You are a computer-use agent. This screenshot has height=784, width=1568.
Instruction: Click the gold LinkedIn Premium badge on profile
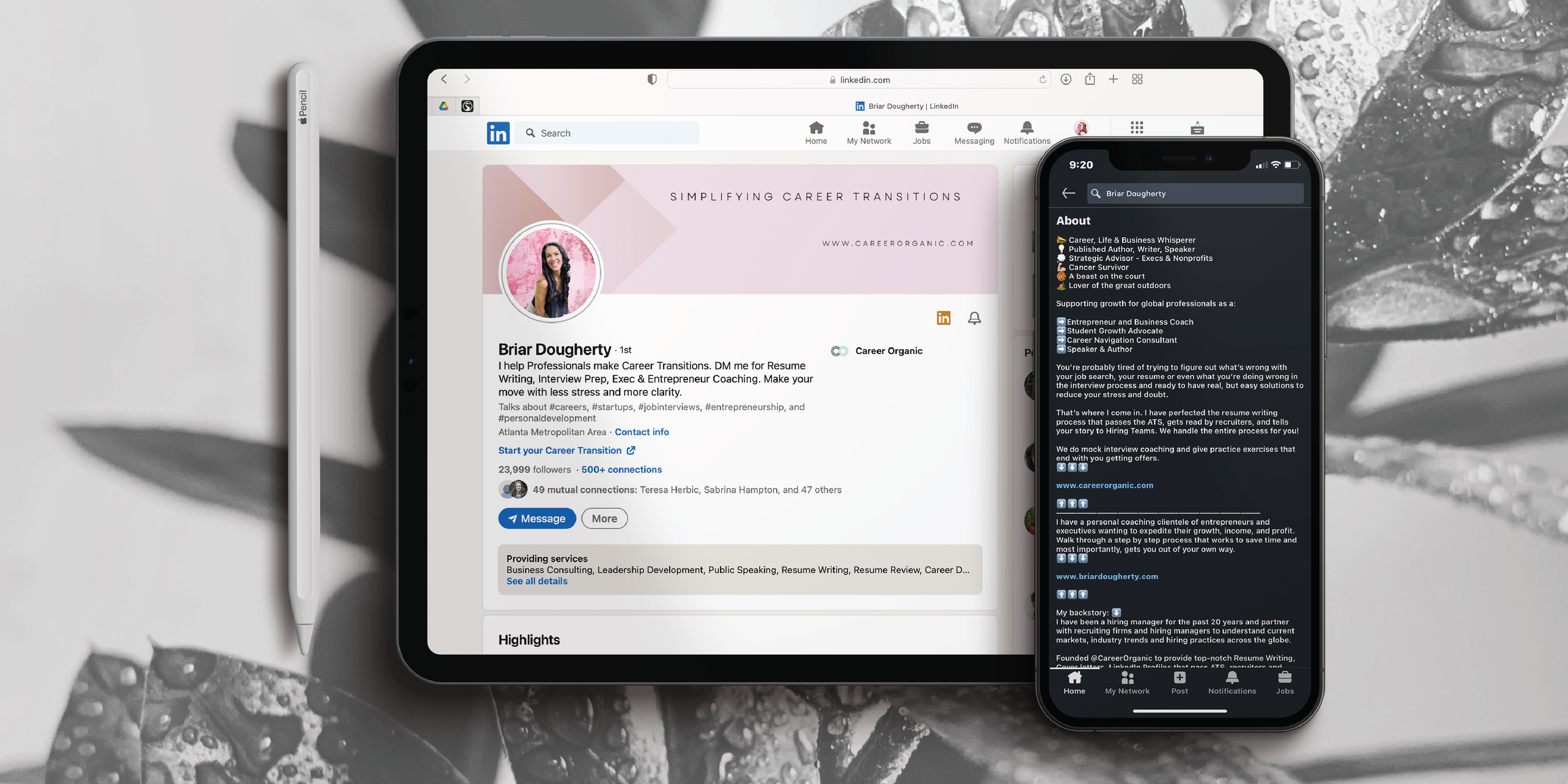943,318
